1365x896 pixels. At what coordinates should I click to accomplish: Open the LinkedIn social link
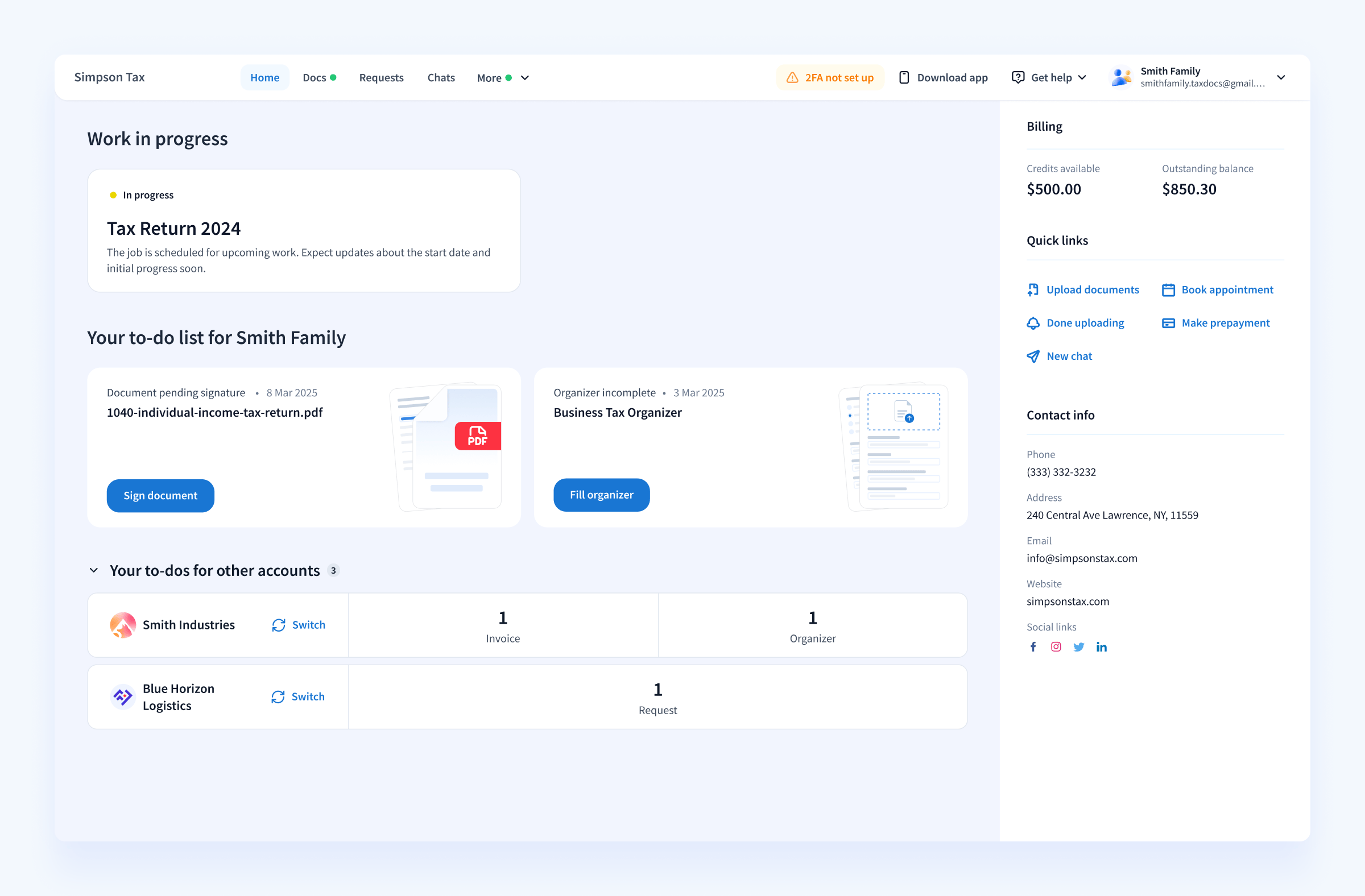[1102, 646]
